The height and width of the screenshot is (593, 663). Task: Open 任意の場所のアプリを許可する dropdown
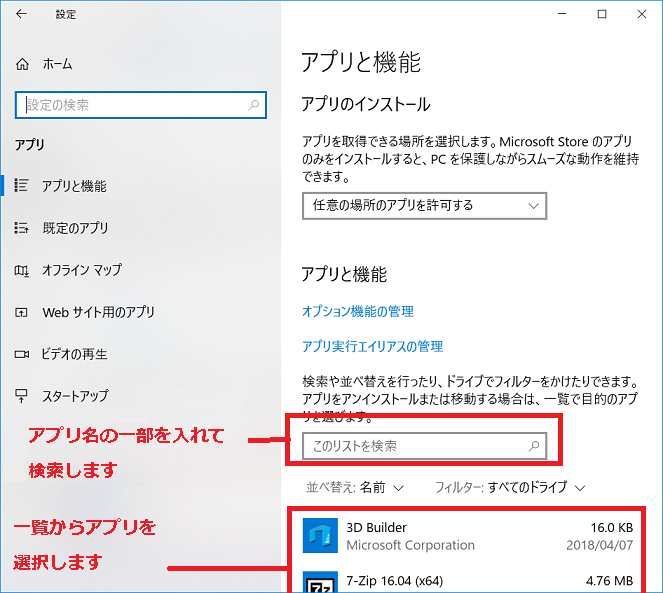[425, 206]
